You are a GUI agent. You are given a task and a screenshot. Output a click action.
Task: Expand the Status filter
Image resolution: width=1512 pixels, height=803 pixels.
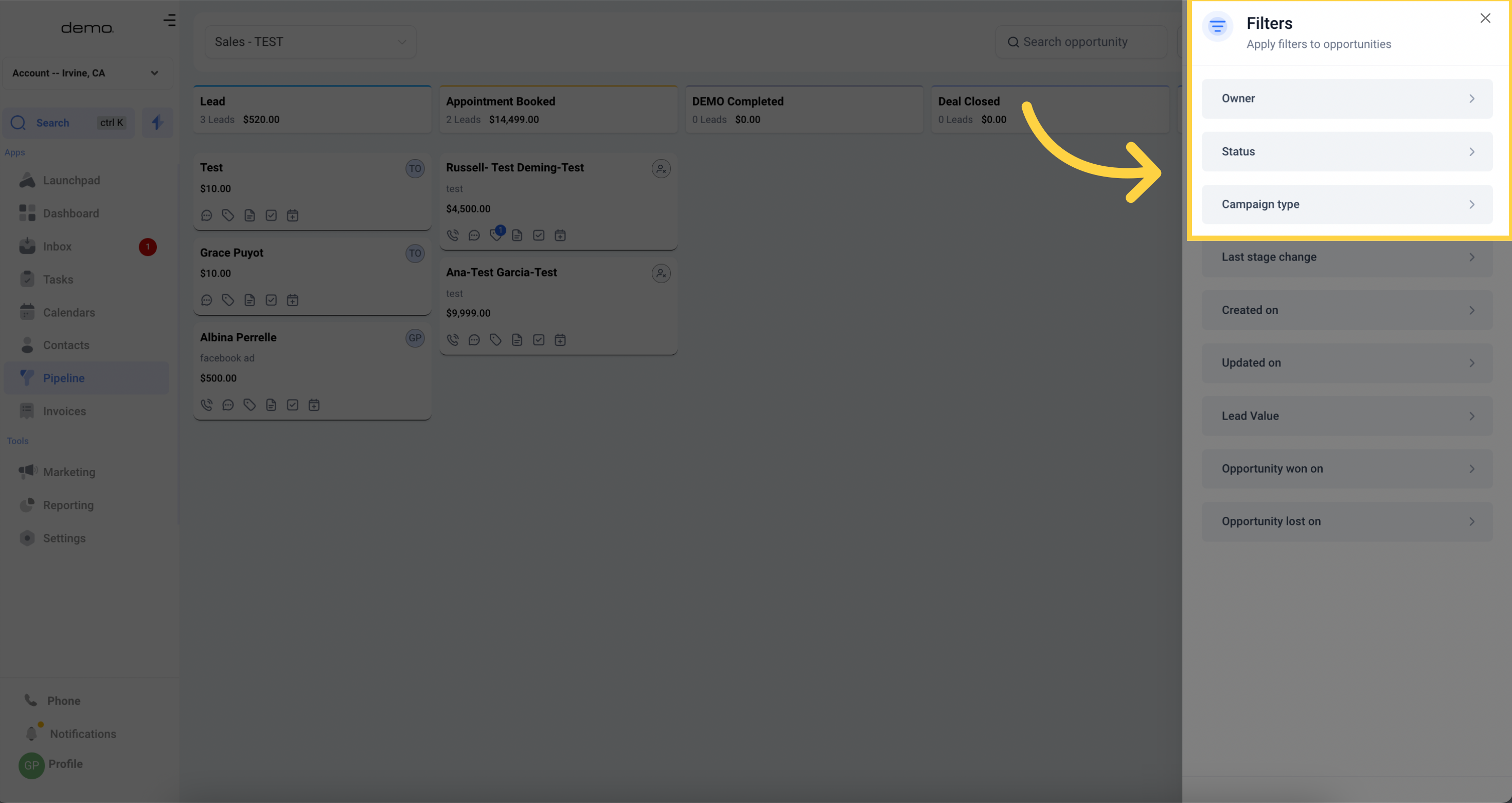point(1346,151)
